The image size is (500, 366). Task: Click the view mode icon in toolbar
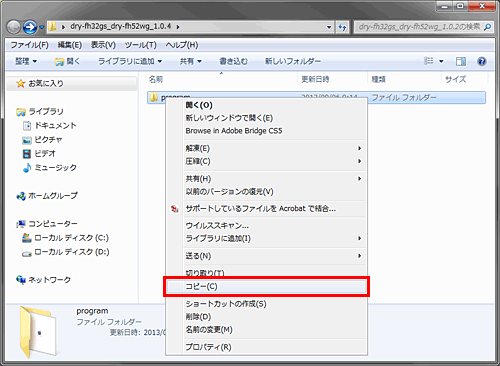click(x=429, y=61)
